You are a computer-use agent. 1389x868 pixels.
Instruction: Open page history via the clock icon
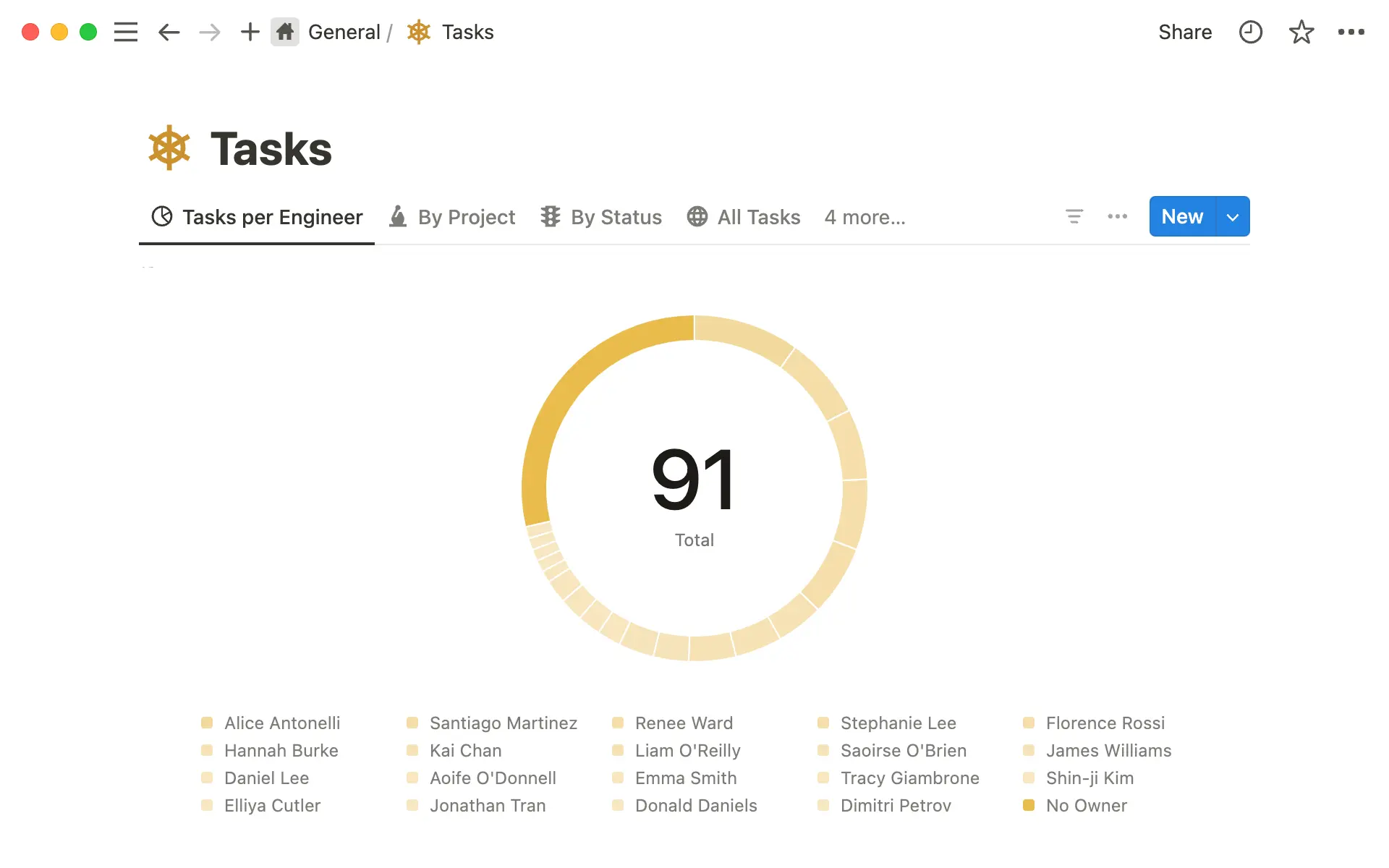pyautogui.click(x=1251, y=32)
